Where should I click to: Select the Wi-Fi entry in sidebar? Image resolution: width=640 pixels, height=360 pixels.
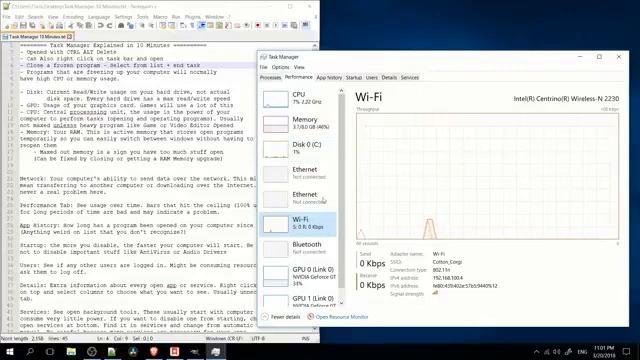[x=298, y=224]
